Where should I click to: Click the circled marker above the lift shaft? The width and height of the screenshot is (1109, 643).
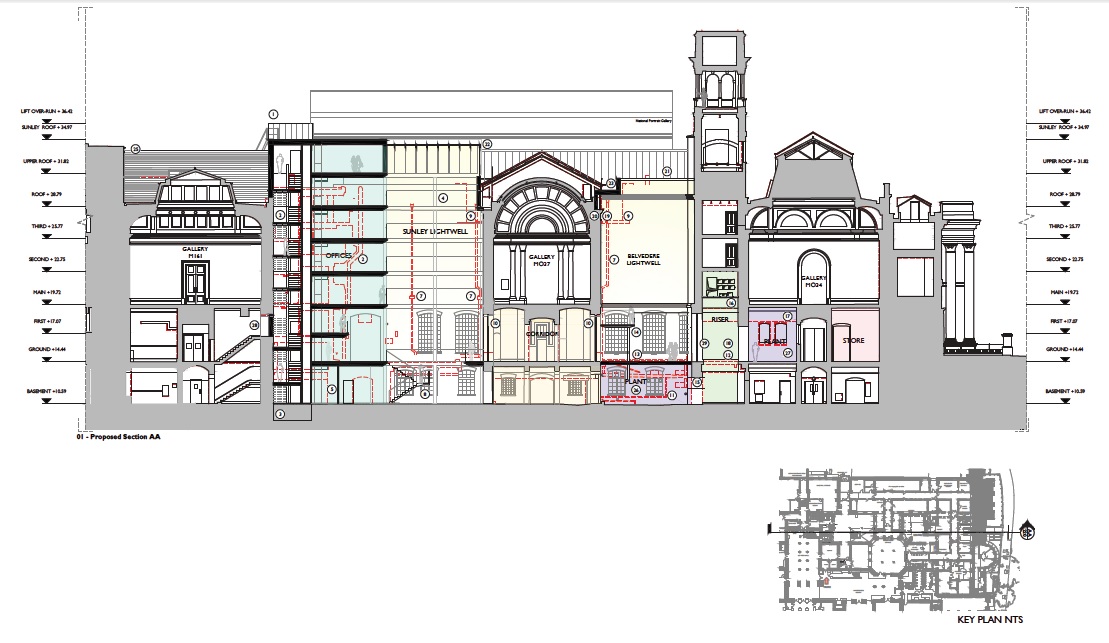click(x=272, y=112)
